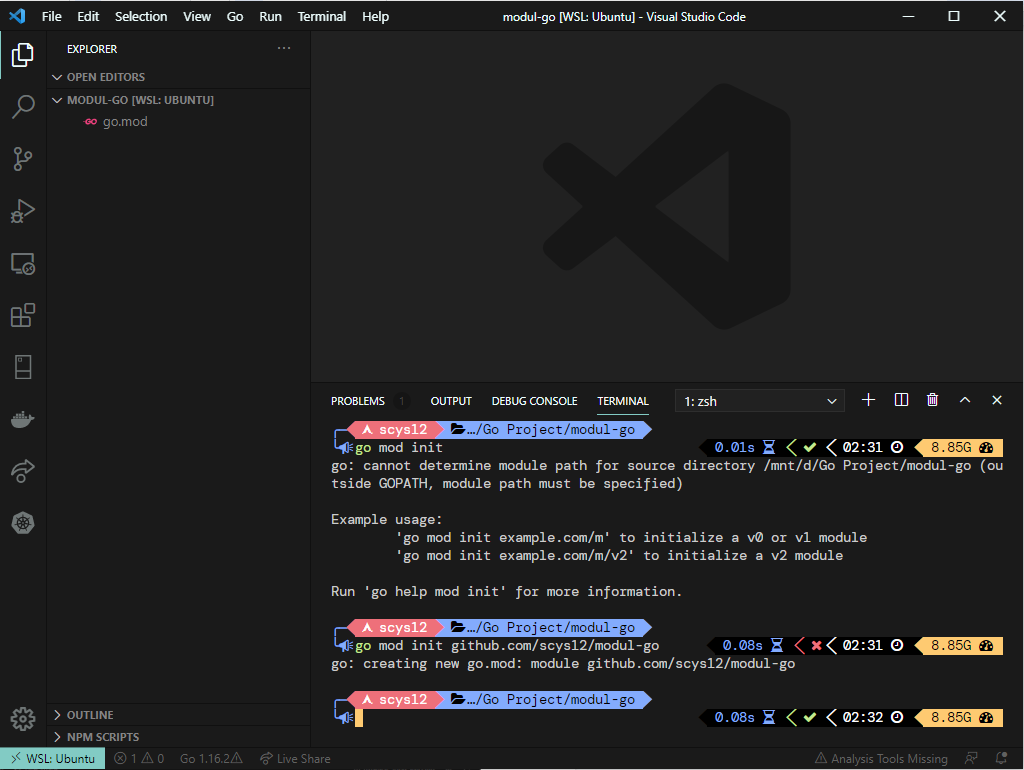This screenshot has height=770, width=1024.
Task: Open the Docker view
Action: coord(23,419)
